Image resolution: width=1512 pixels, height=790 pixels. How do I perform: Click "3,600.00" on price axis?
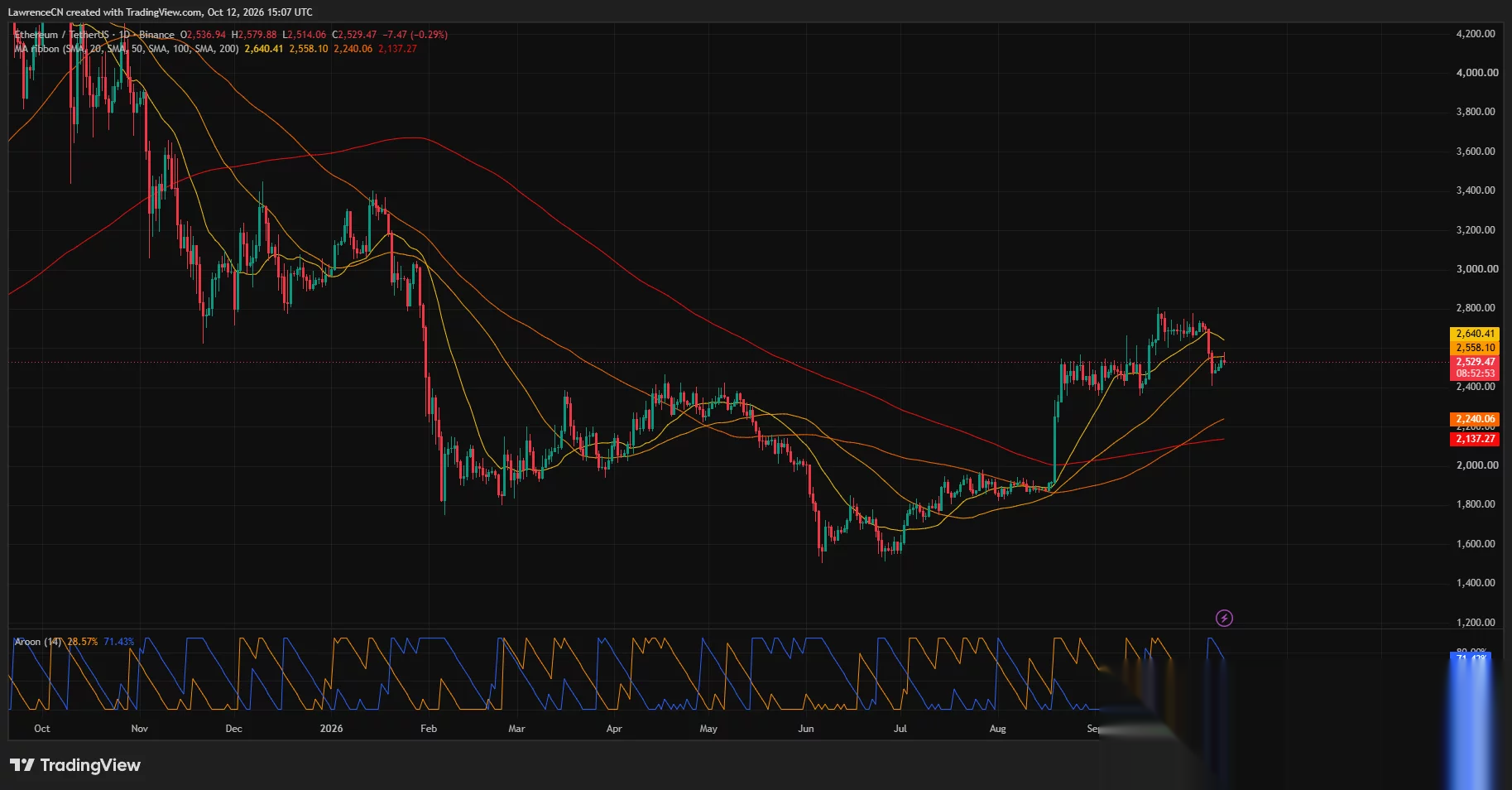[1476, 152]
